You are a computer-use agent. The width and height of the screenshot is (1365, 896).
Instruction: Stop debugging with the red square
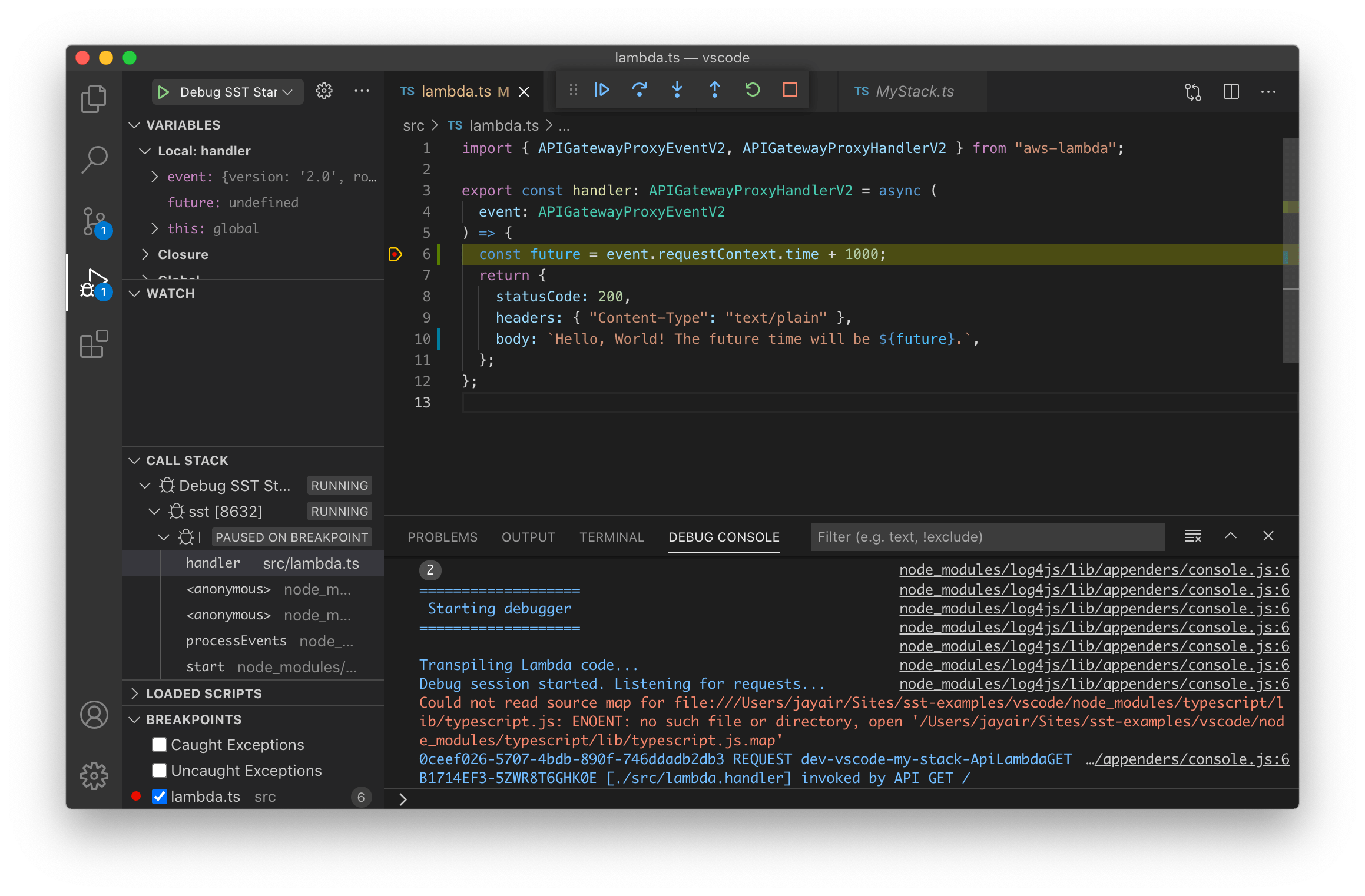(790, 90)
